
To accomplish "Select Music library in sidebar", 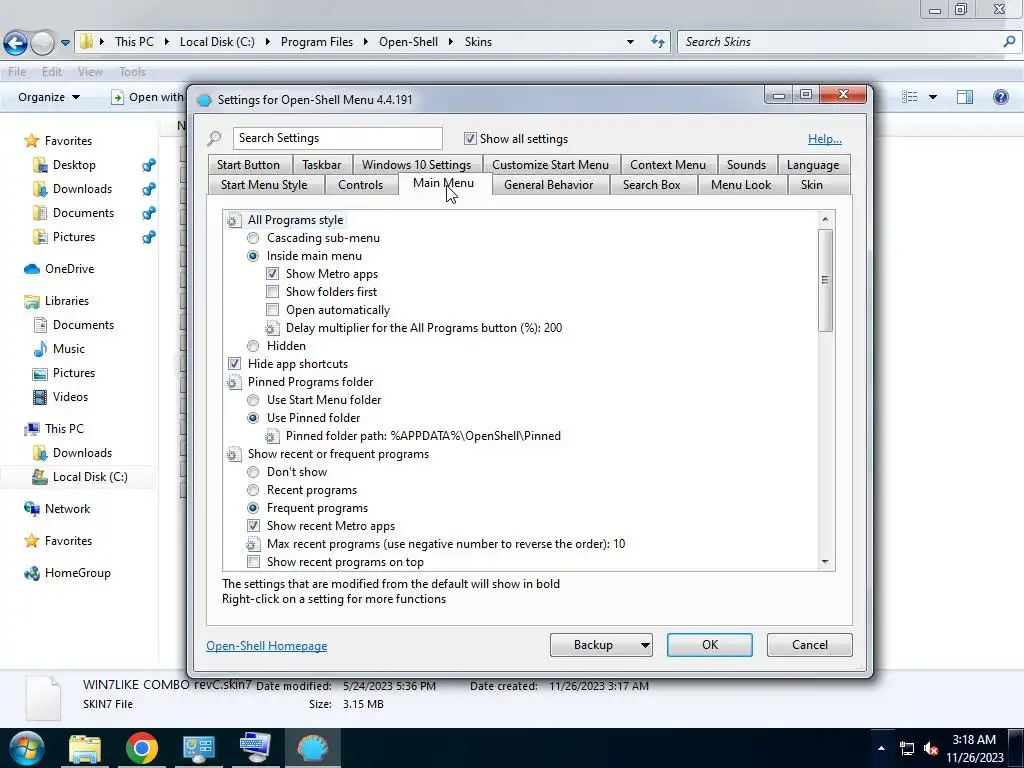I will (69, 349).
